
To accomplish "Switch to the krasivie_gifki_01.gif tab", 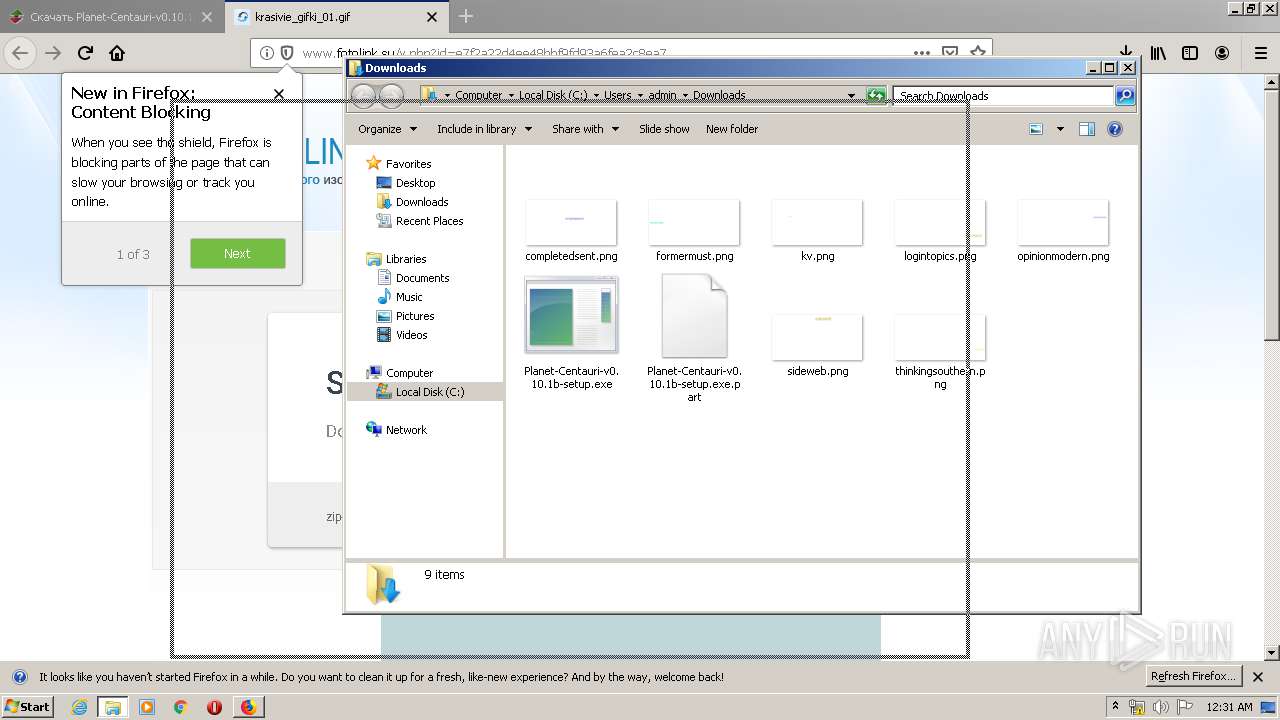I will (336, 17).
